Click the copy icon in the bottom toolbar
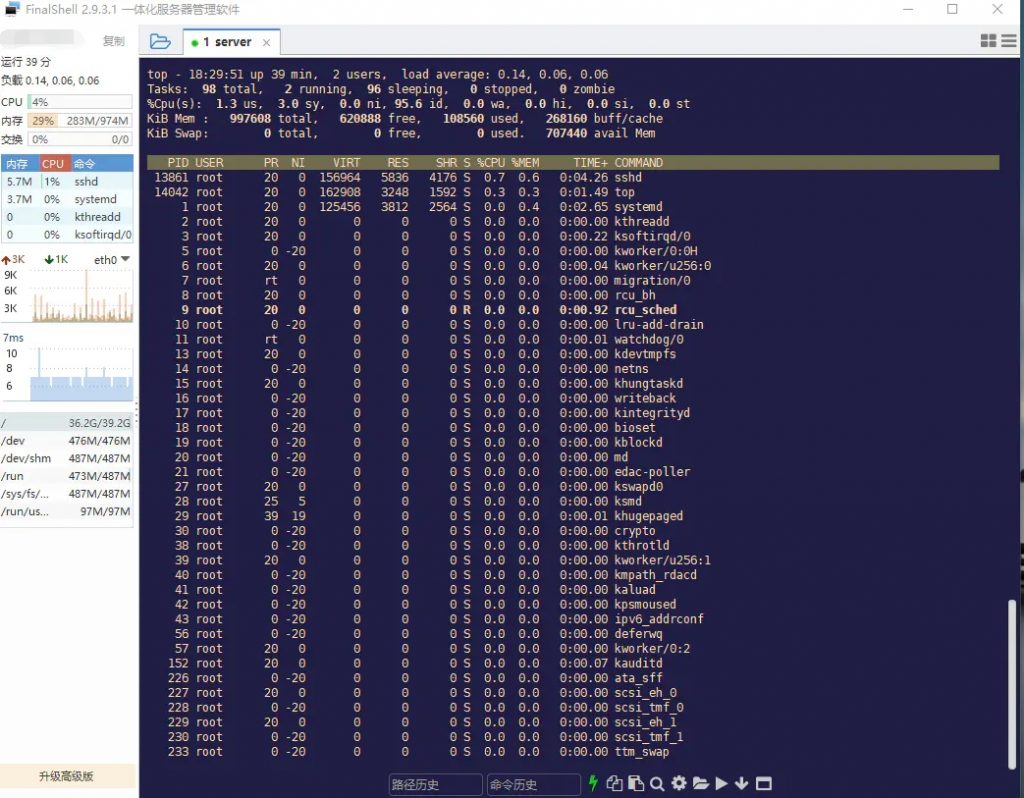The height and width of the screenshot is (798, 1024). [x=614, y=784]
